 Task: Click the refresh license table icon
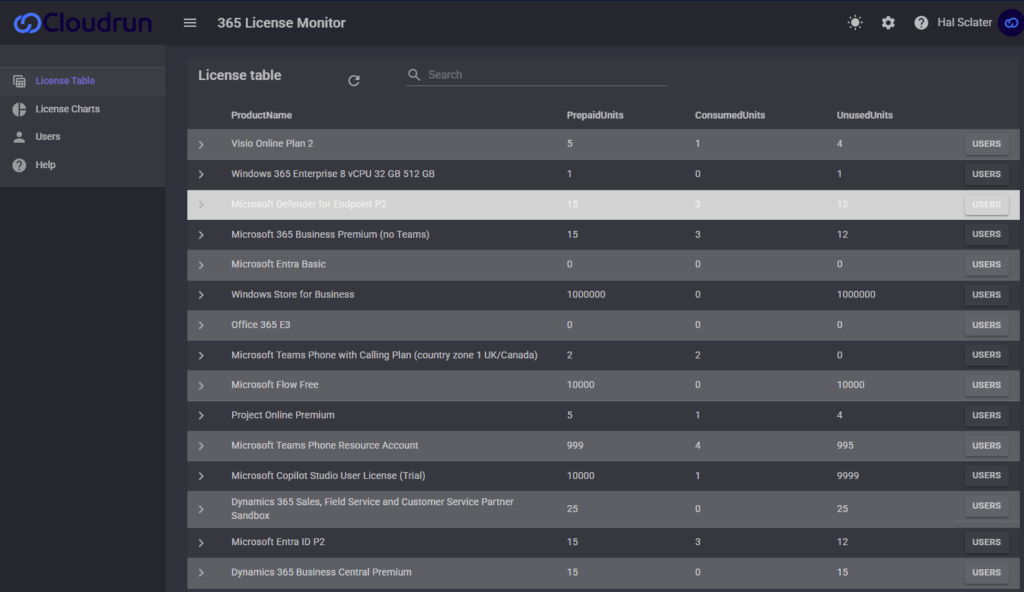[354, 81]
